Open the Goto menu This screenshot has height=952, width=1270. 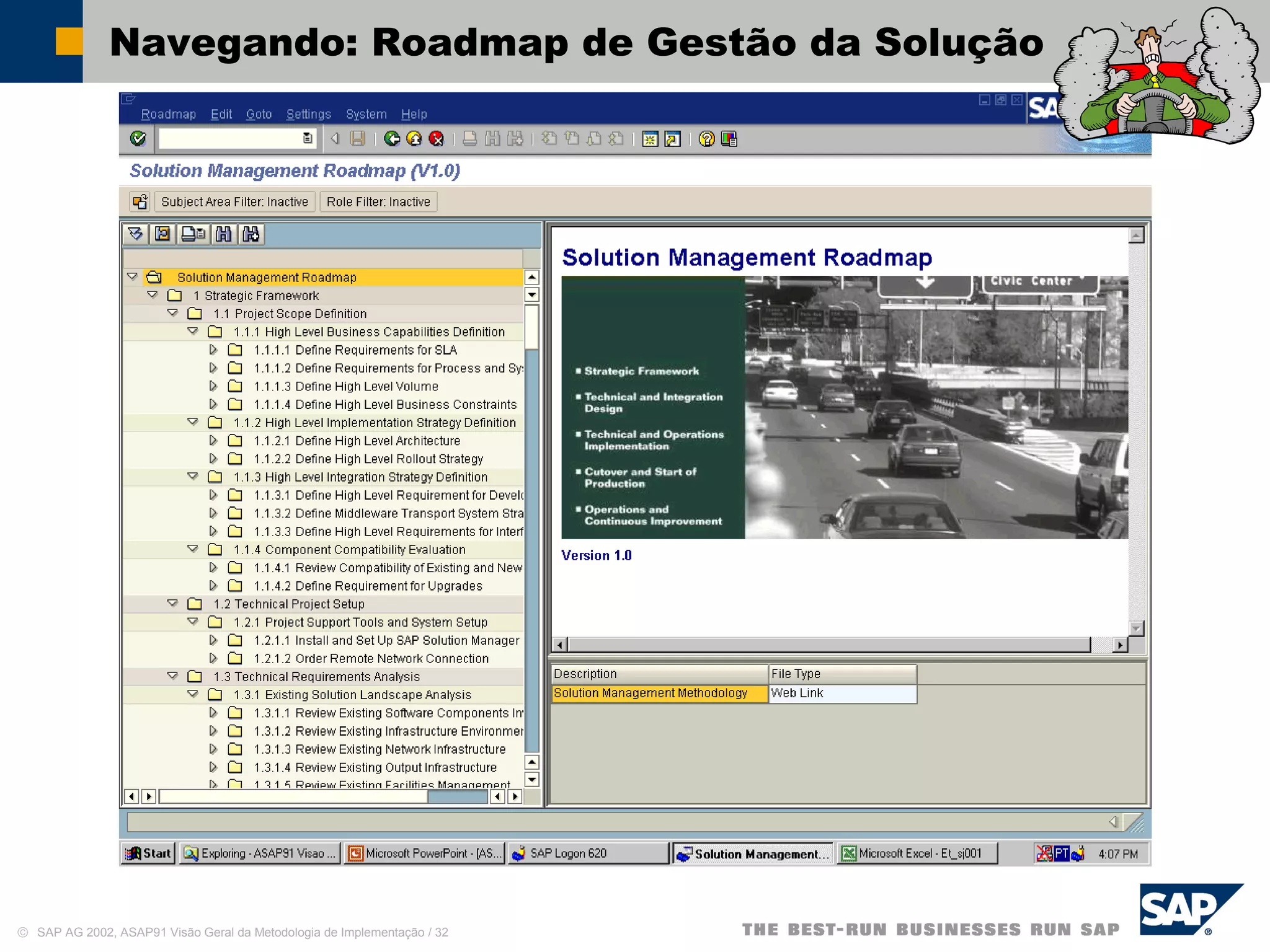(259, 114)
